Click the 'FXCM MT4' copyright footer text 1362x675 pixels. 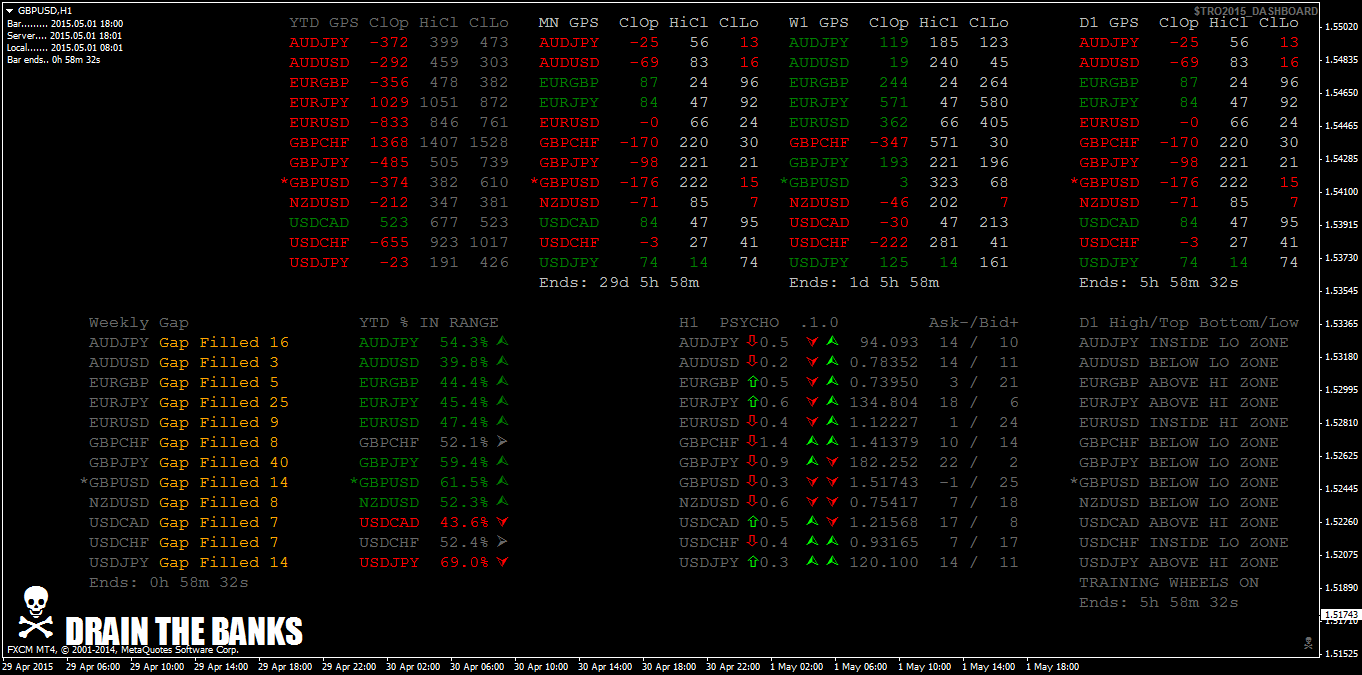[123, 650]
